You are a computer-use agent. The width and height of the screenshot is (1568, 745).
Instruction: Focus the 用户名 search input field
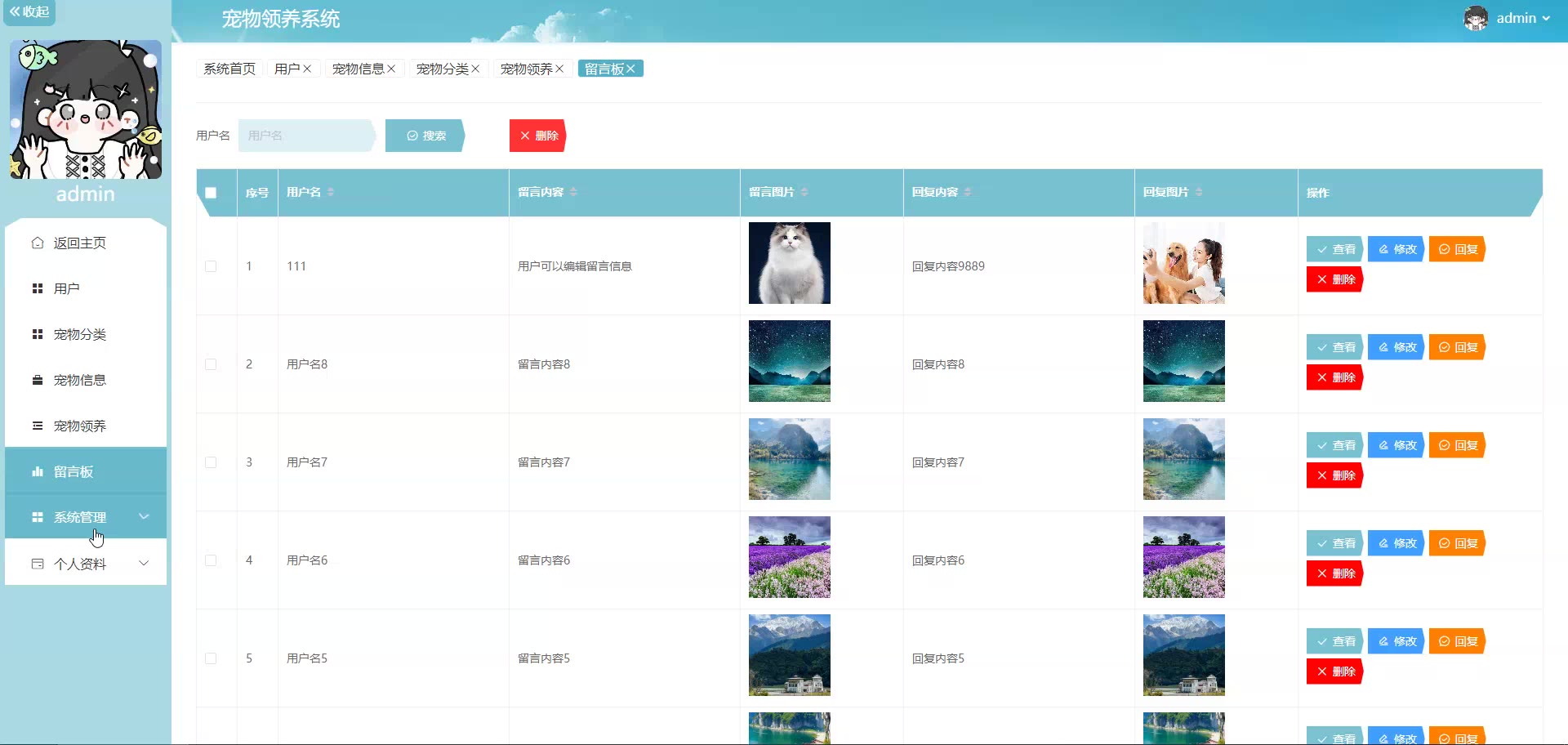click(307, 136)
